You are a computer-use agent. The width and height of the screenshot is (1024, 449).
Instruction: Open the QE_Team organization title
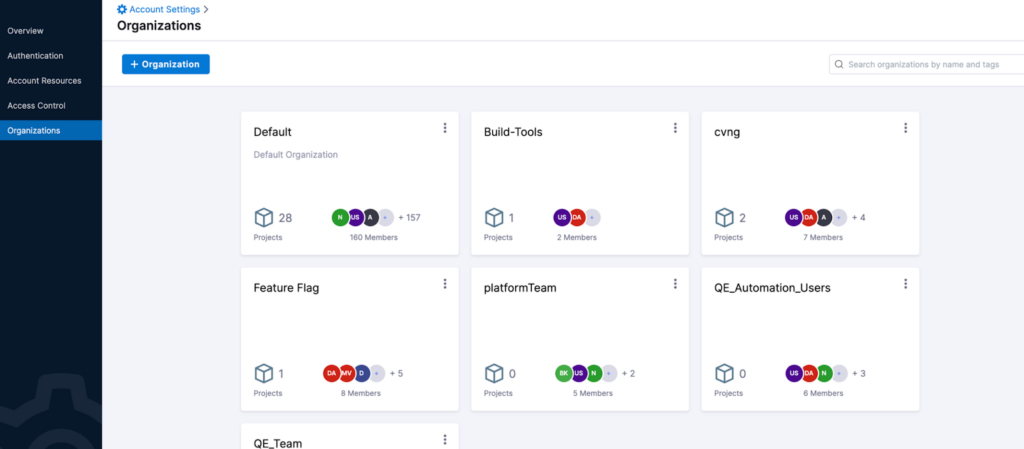click(x=278, y=443)
